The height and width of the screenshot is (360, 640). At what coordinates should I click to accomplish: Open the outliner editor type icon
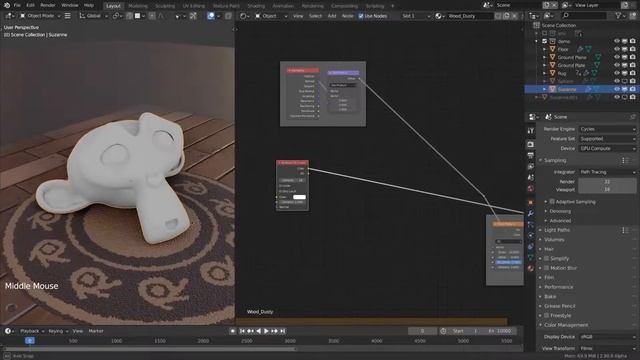(x=534, y=16)
